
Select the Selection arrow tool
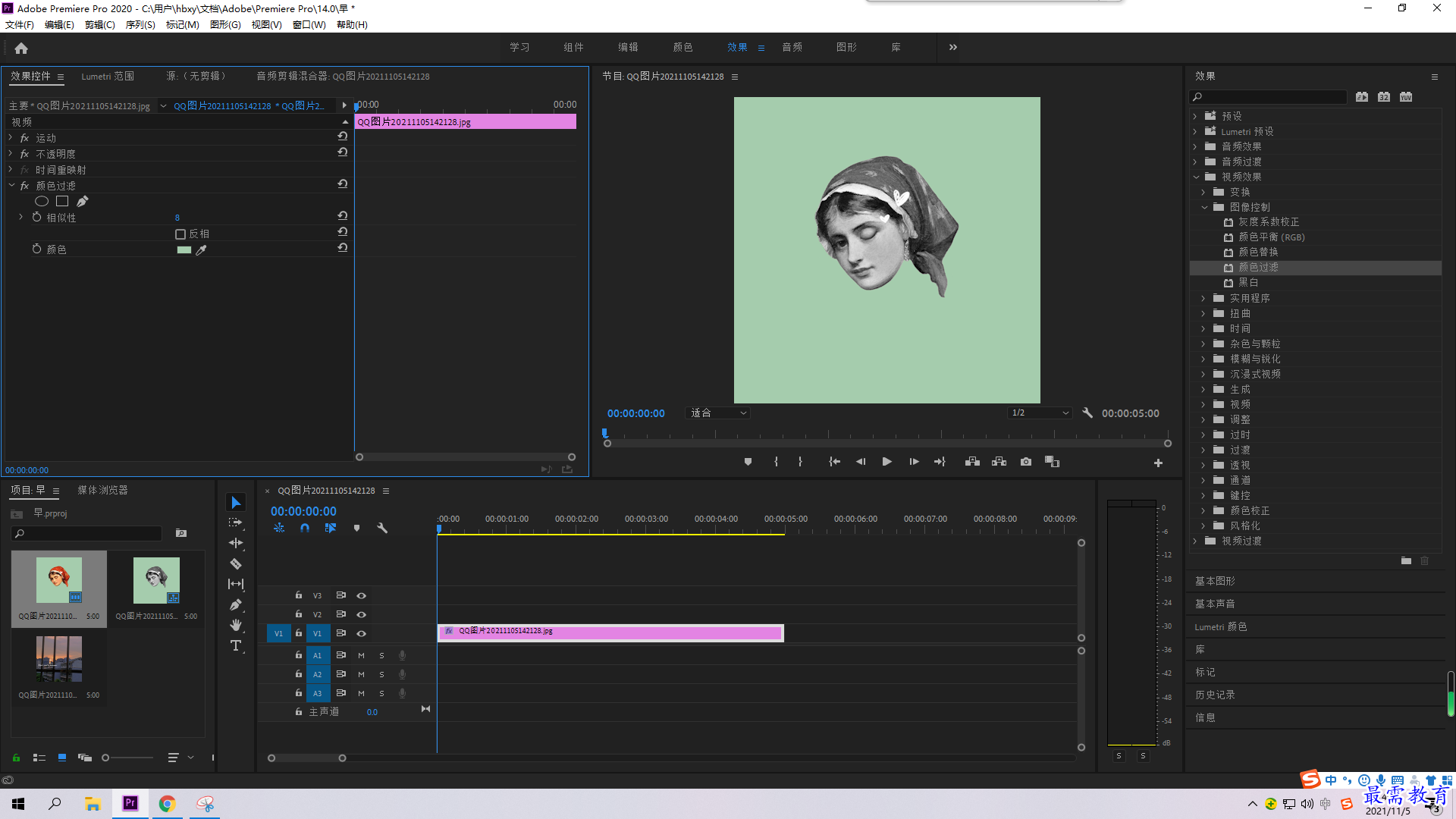tap(236, 503)
